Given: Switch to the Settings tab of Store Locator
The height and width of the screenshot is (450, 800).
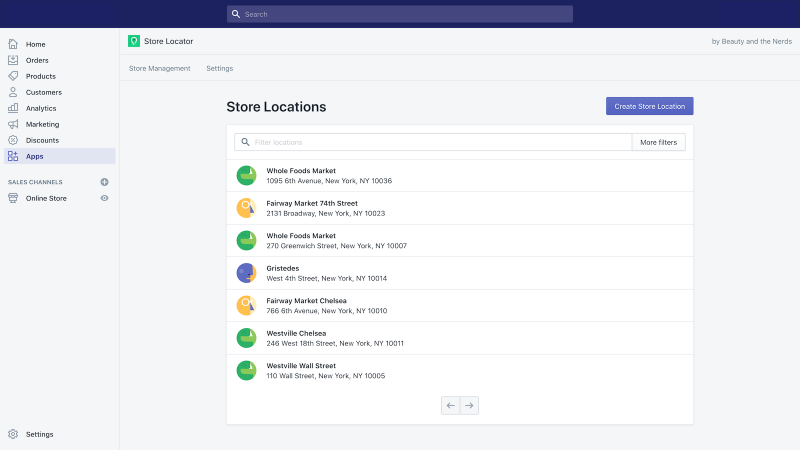Looking at the screenshot, I should 220,68.
